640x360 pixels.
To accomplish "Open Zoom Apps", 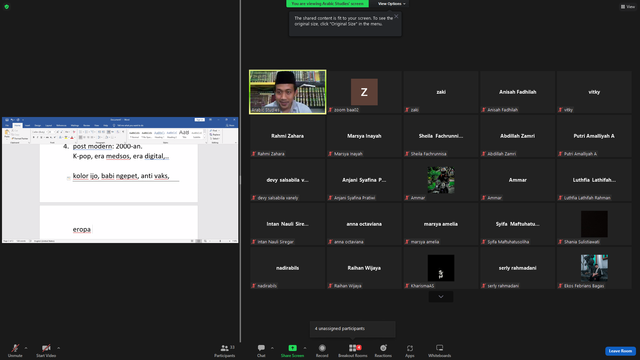I will click(x=410, y=350).
